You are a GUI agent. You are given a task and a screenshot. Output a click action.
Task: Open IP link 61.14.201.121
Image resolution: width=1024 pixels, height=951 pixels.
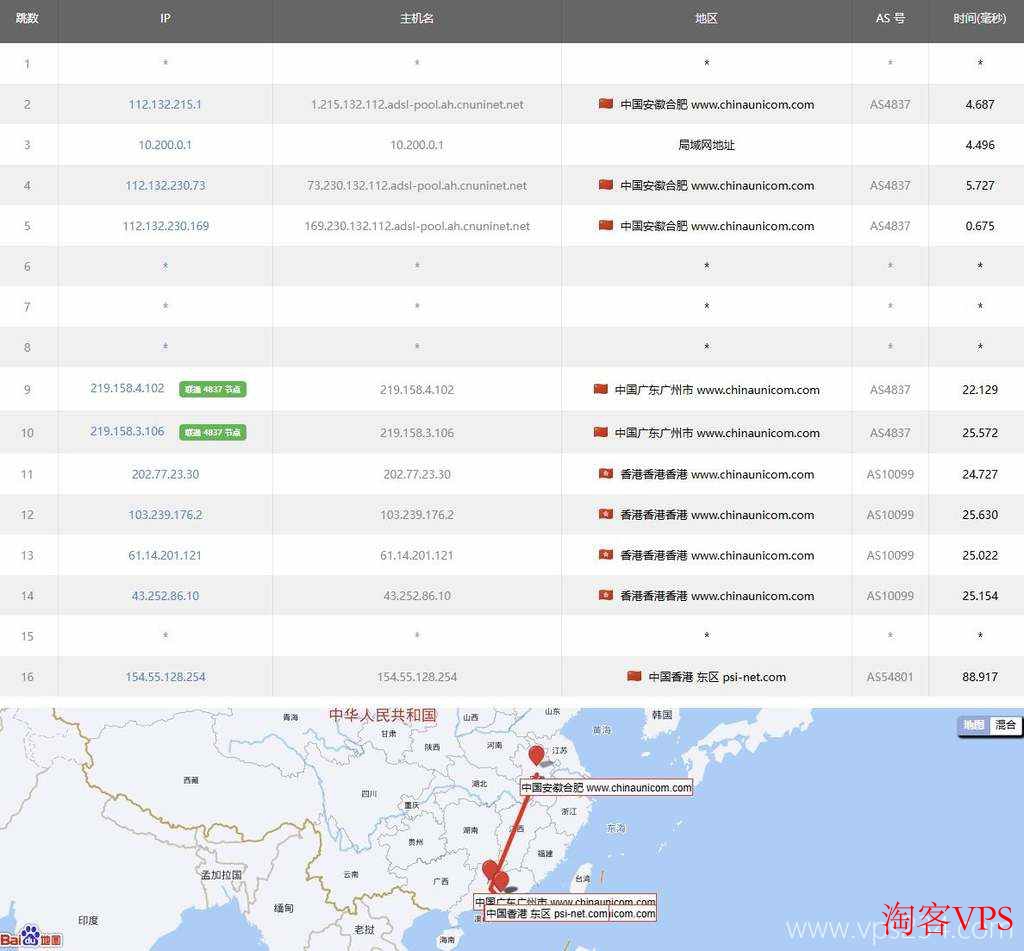pyautogui.click(x=165, y=555)
